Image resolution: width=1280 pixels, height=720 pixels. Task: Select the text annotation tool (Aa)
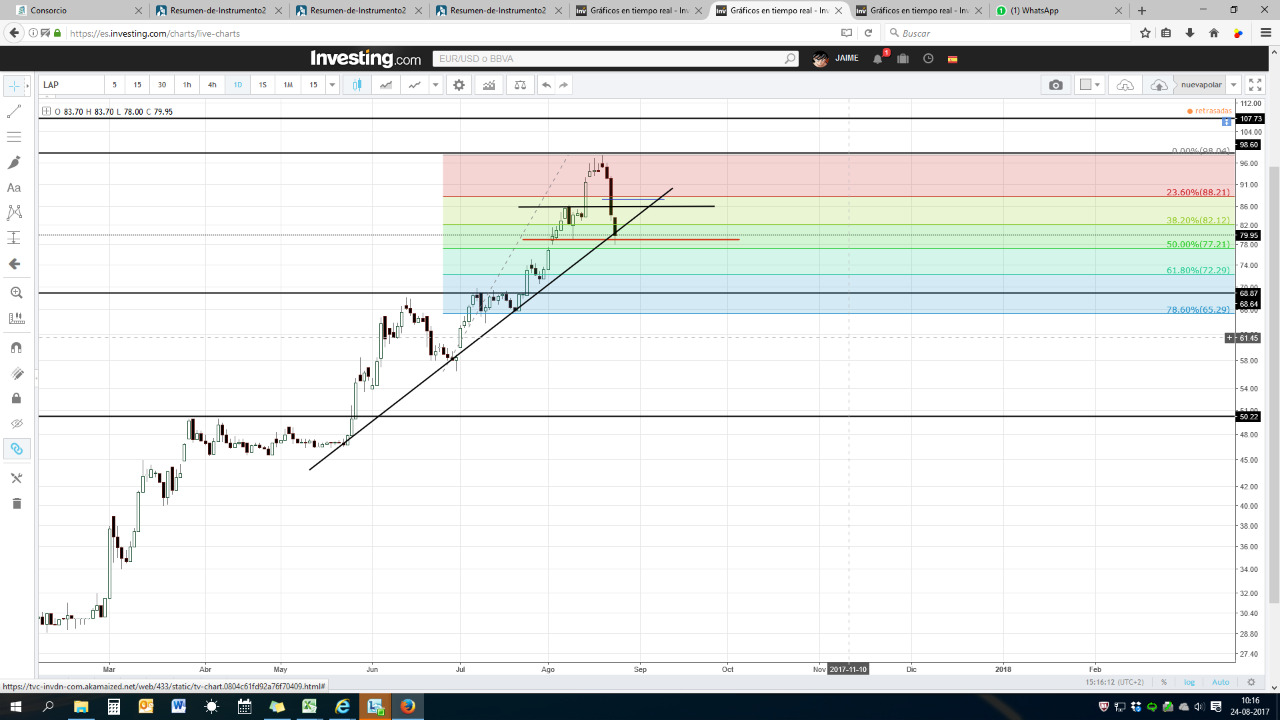(14, 187)
